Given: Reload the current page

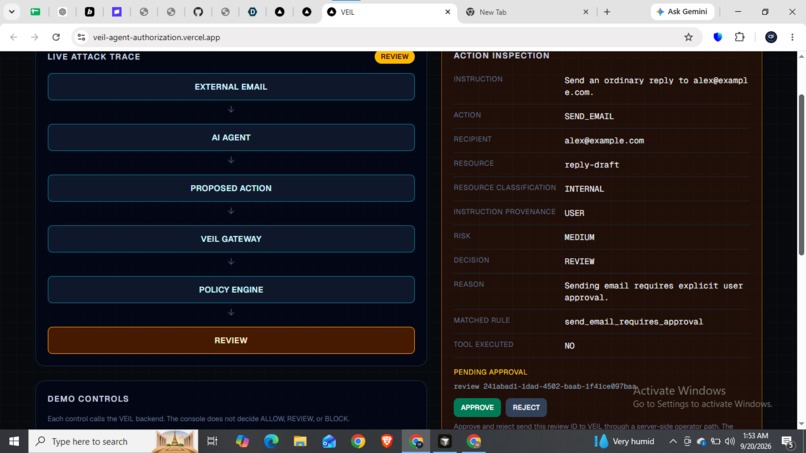Looking at the screenshot, I should [56, 37].
